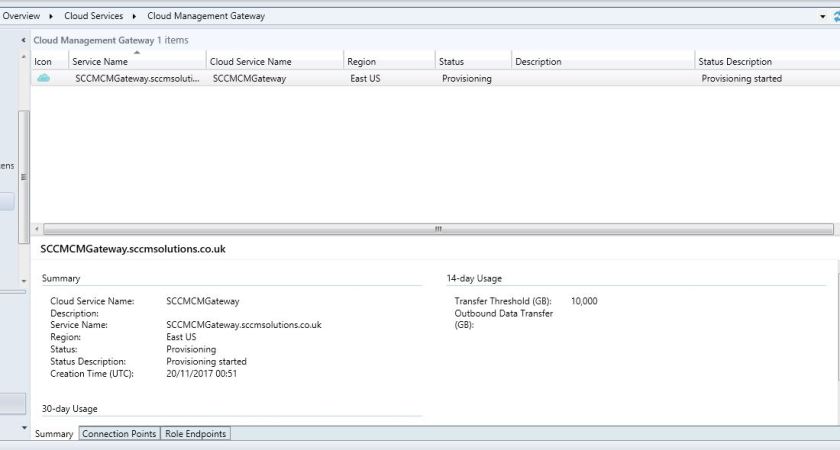
Task: Click the Creation Time value 20/11/2017 00:51
Action: (x=201, y=374)
